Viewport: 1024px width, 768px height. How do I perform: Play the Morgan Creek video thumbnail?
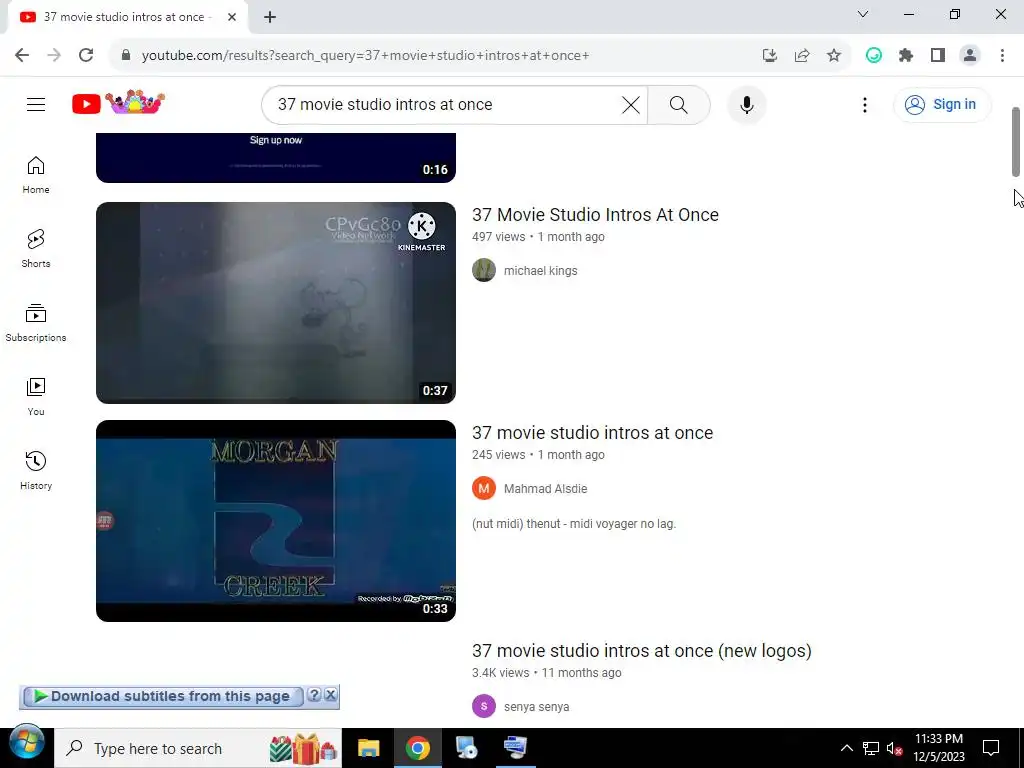[x=276, y=520]
